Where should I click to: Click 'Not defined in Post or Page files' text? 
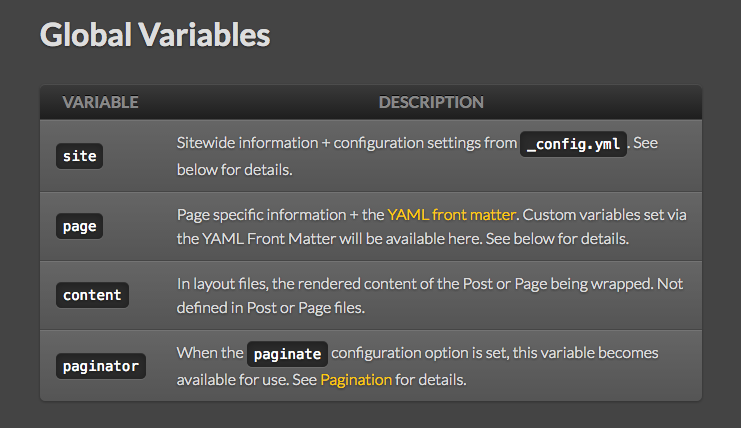coord(430,296)
